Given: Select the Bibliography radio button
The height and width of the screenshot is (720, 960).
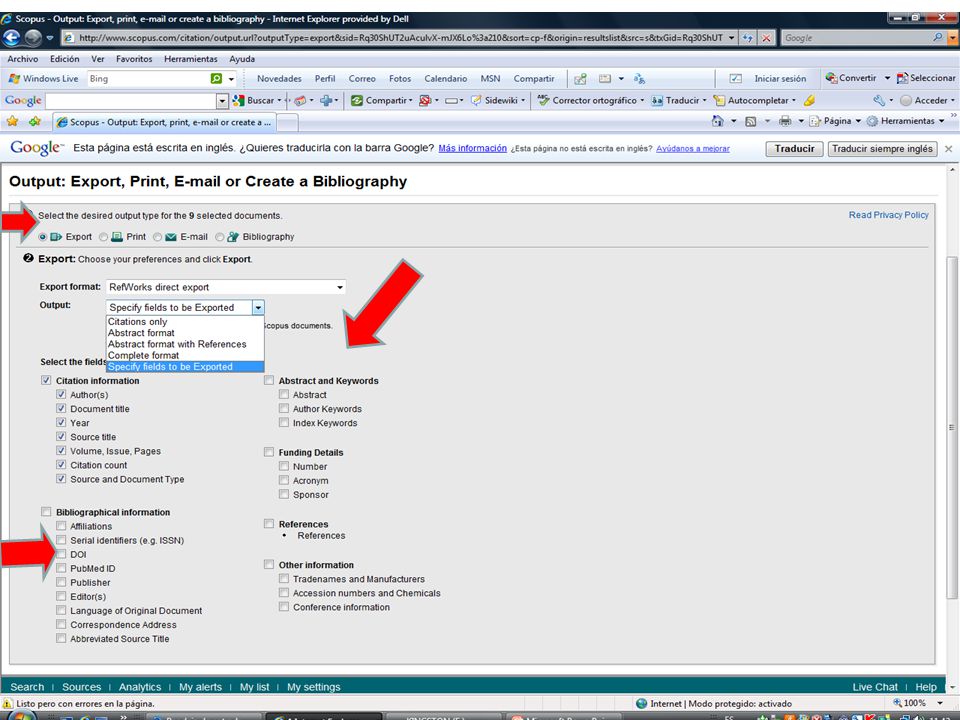Looking at the screenshot, I should click(x=219, y=237).
